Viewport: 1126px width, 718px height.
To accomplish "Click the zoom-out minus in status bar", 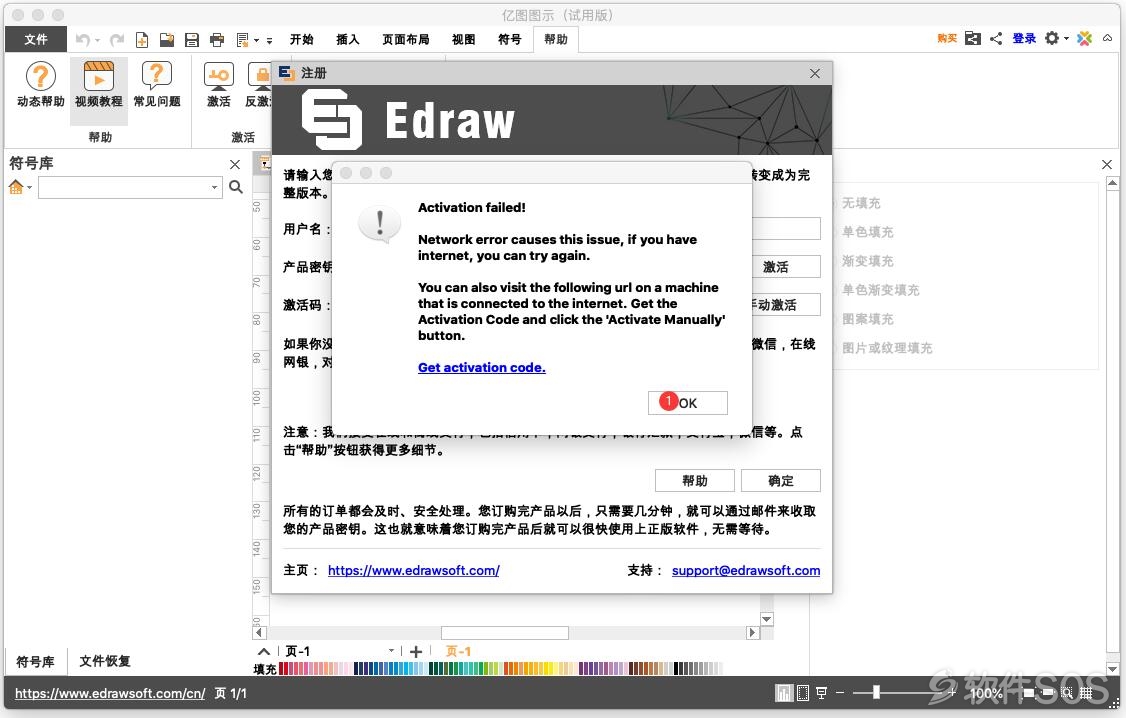I will [x=839, y=693].
